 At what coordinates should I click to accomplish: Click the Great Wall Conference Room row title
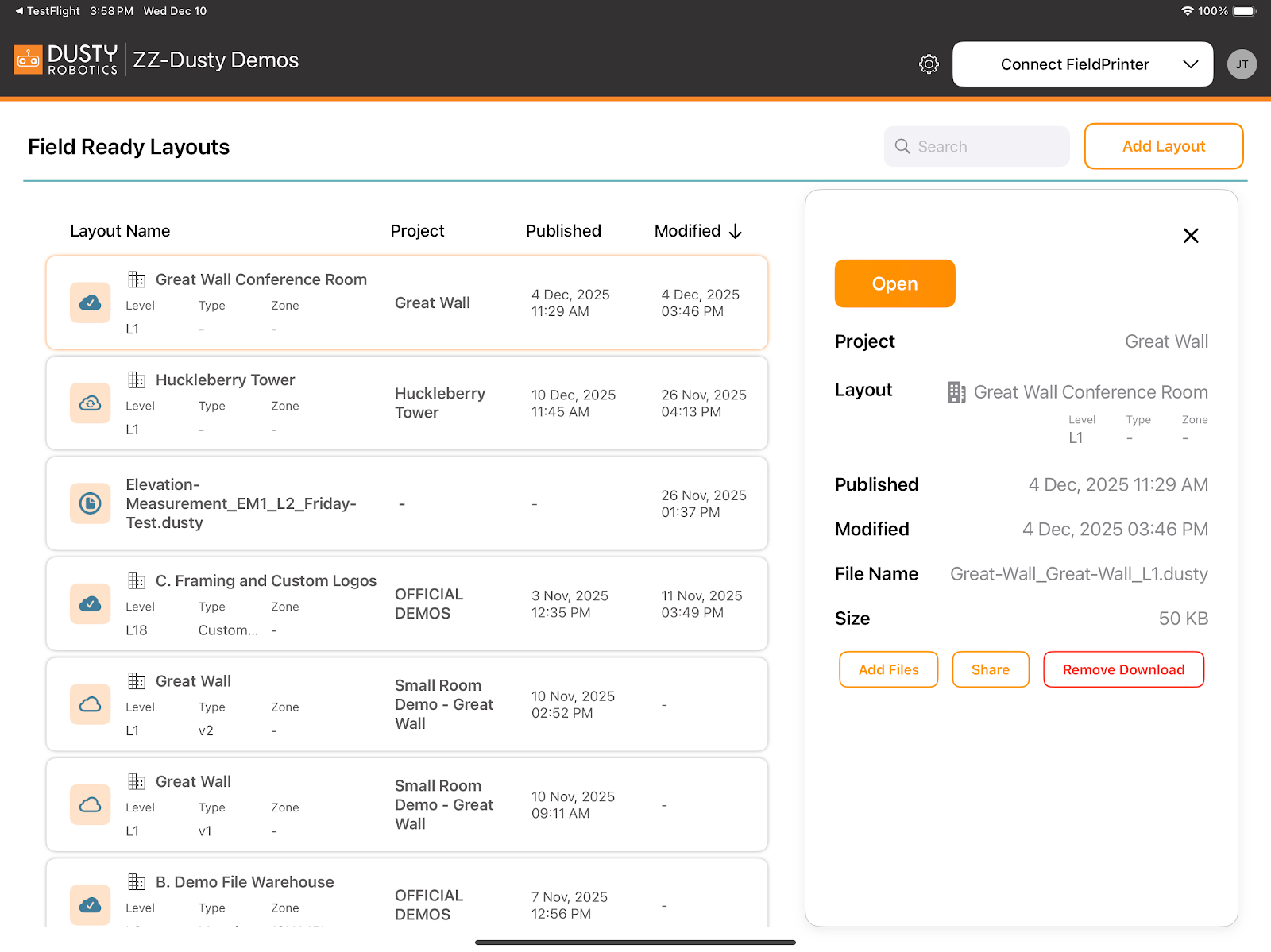tap(261, 279)
